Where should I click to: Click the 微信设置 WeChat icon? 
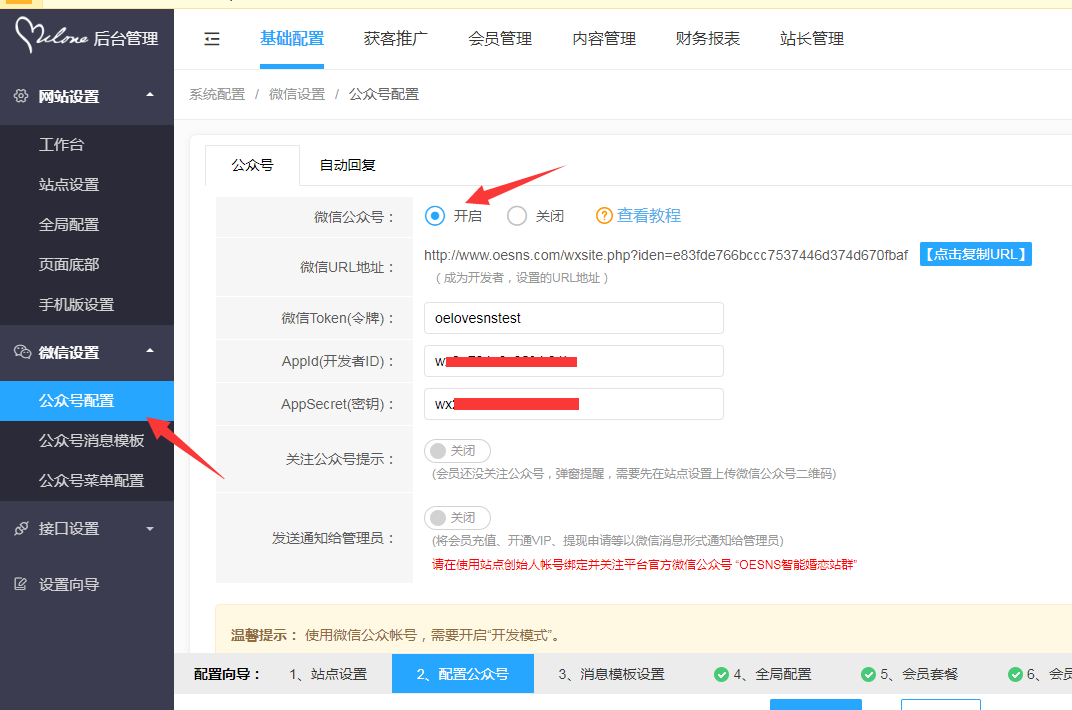tap(21, 352)
